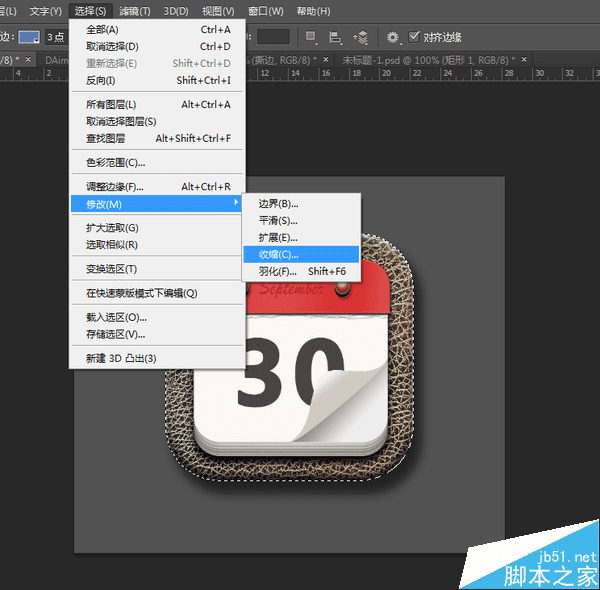This screenshot has width=600, height=590.
Task: Open the gear settings icon in options bar
Action: (393, 37)
